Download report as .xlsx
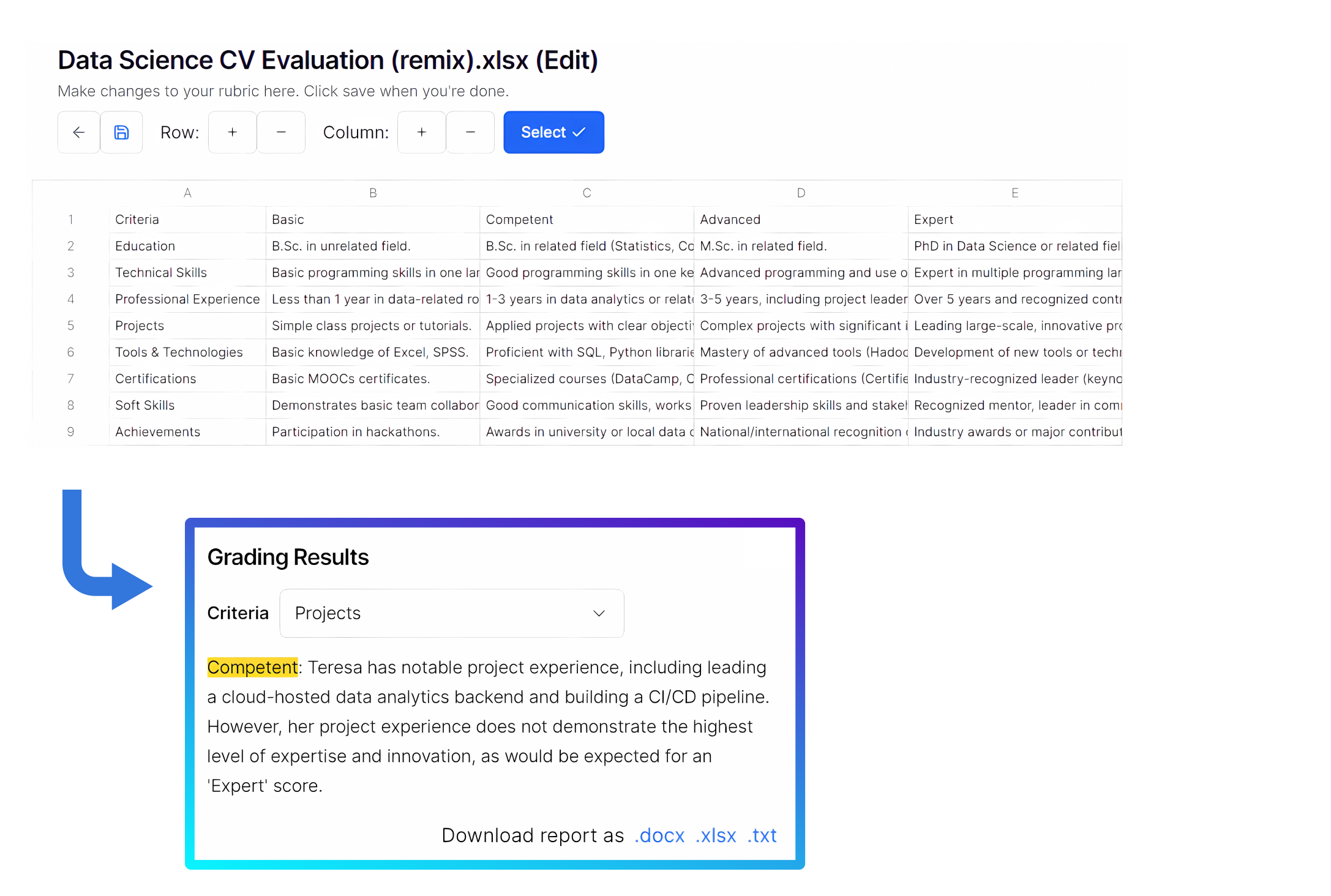1331x896 pixels. (715, 835)
